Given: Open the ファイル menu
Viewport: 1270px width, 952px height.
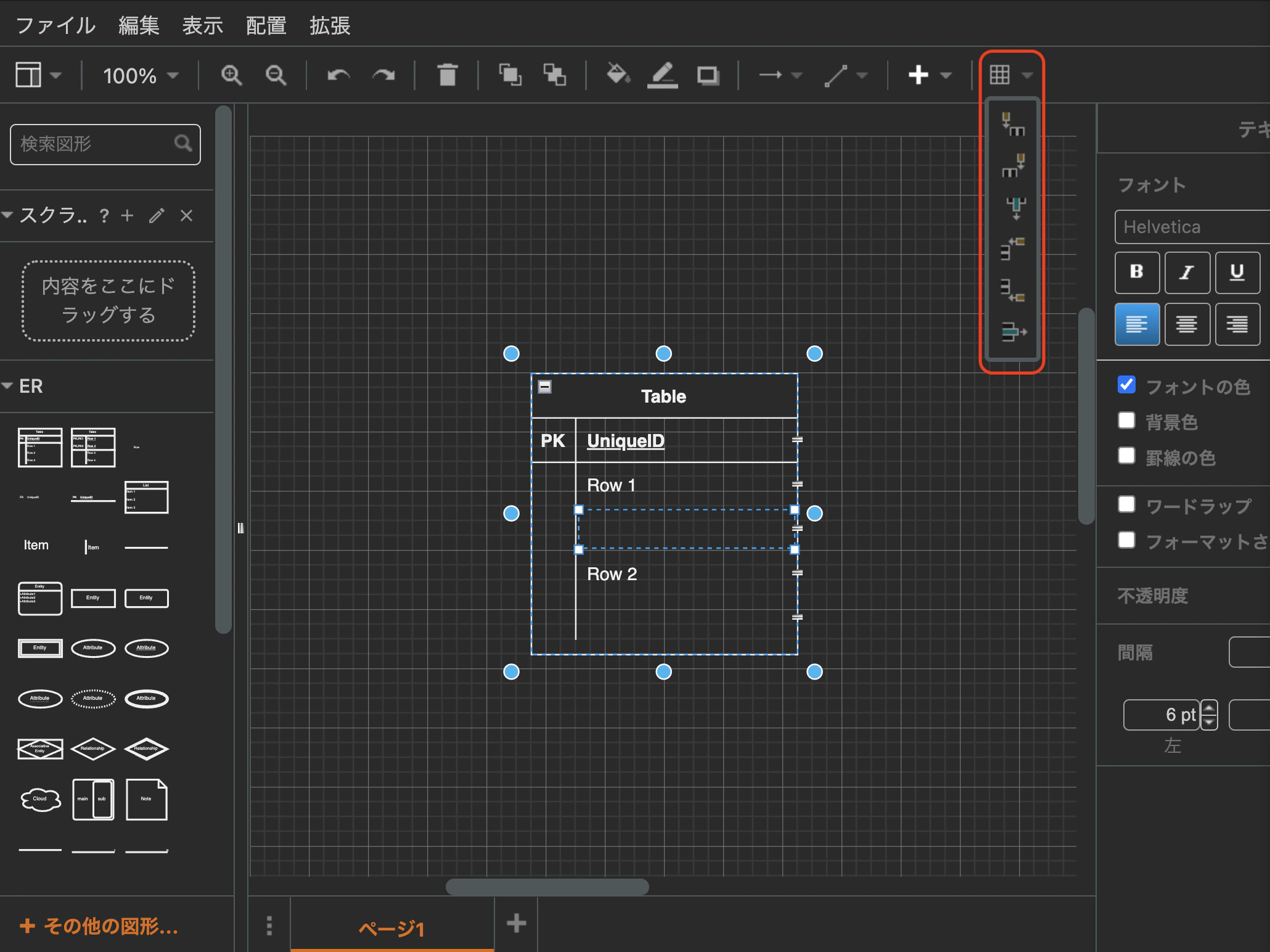Looking at the screenshot, I should point(55,26).
